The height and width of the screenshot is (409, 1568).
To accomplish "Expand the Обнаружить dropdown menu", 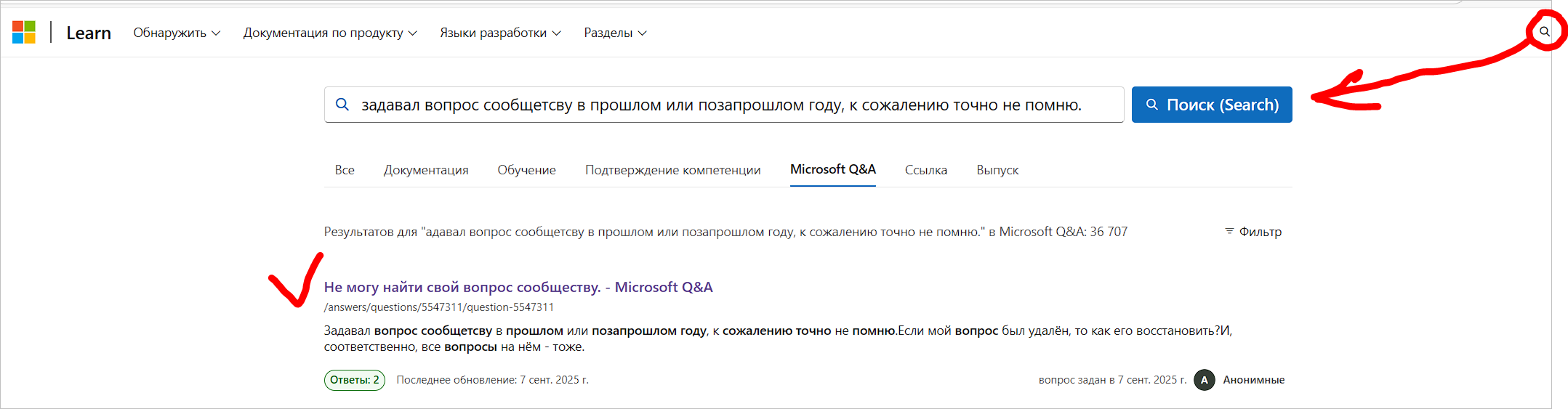I will click(x=177, y=33).
